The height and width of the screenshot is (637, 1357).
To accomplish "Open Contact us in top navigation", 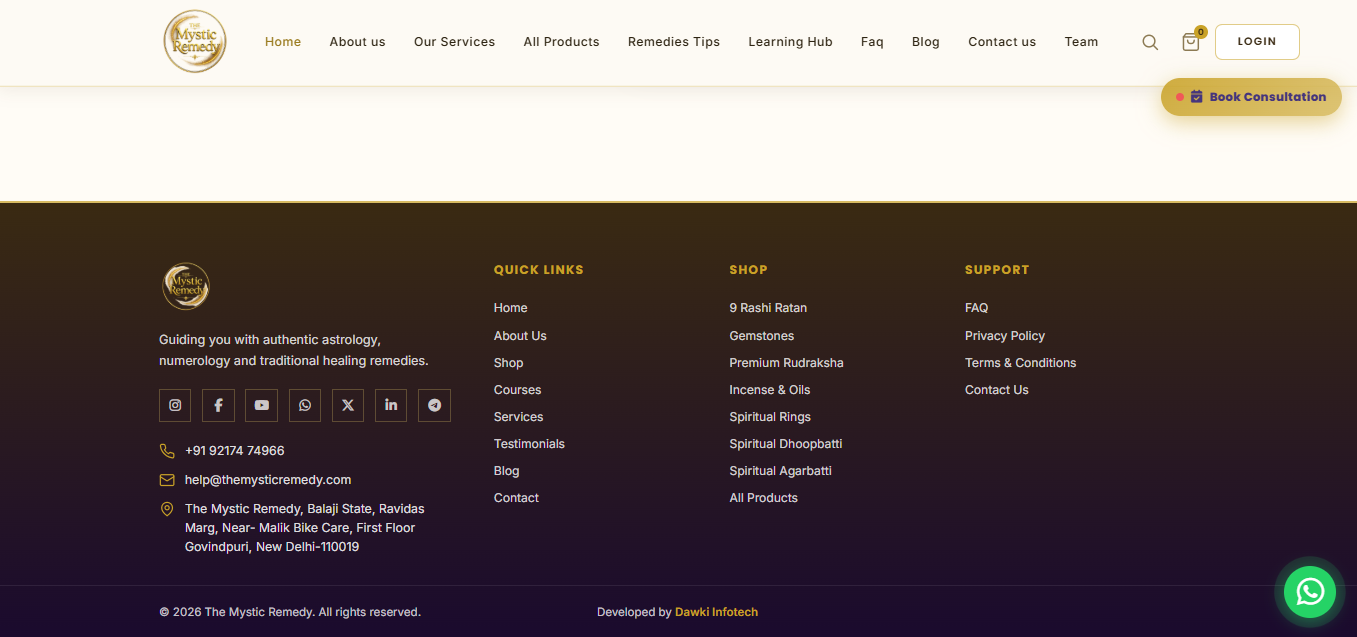I will point(1002,42).
